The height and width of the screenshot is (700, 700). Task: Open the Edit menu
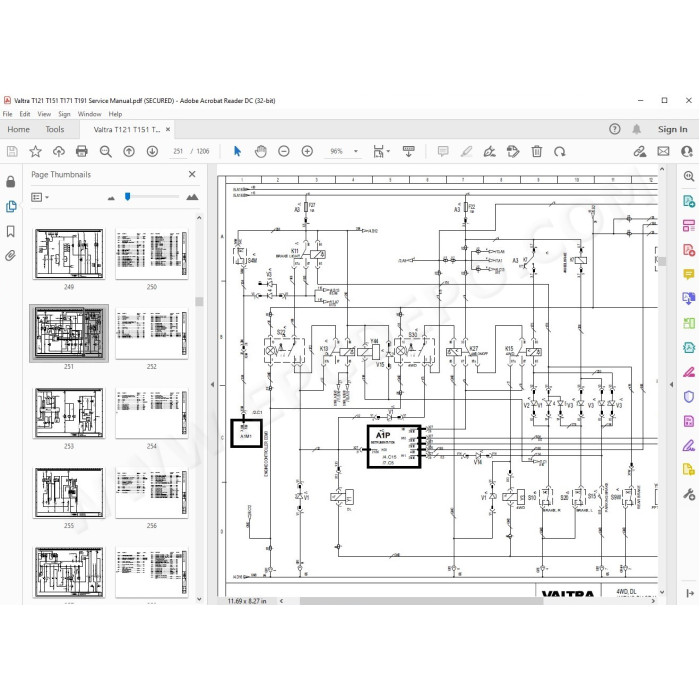tap(25, 114)
